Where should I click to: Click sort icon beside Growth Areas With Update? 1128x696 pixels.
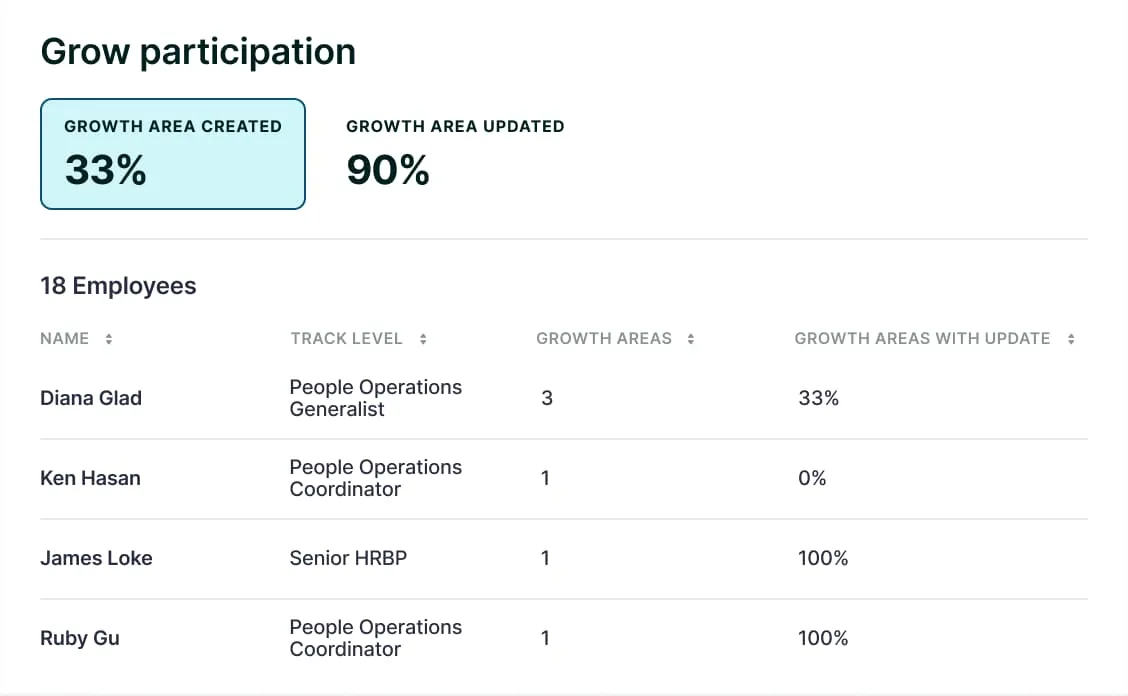[x=1071, y=339]
